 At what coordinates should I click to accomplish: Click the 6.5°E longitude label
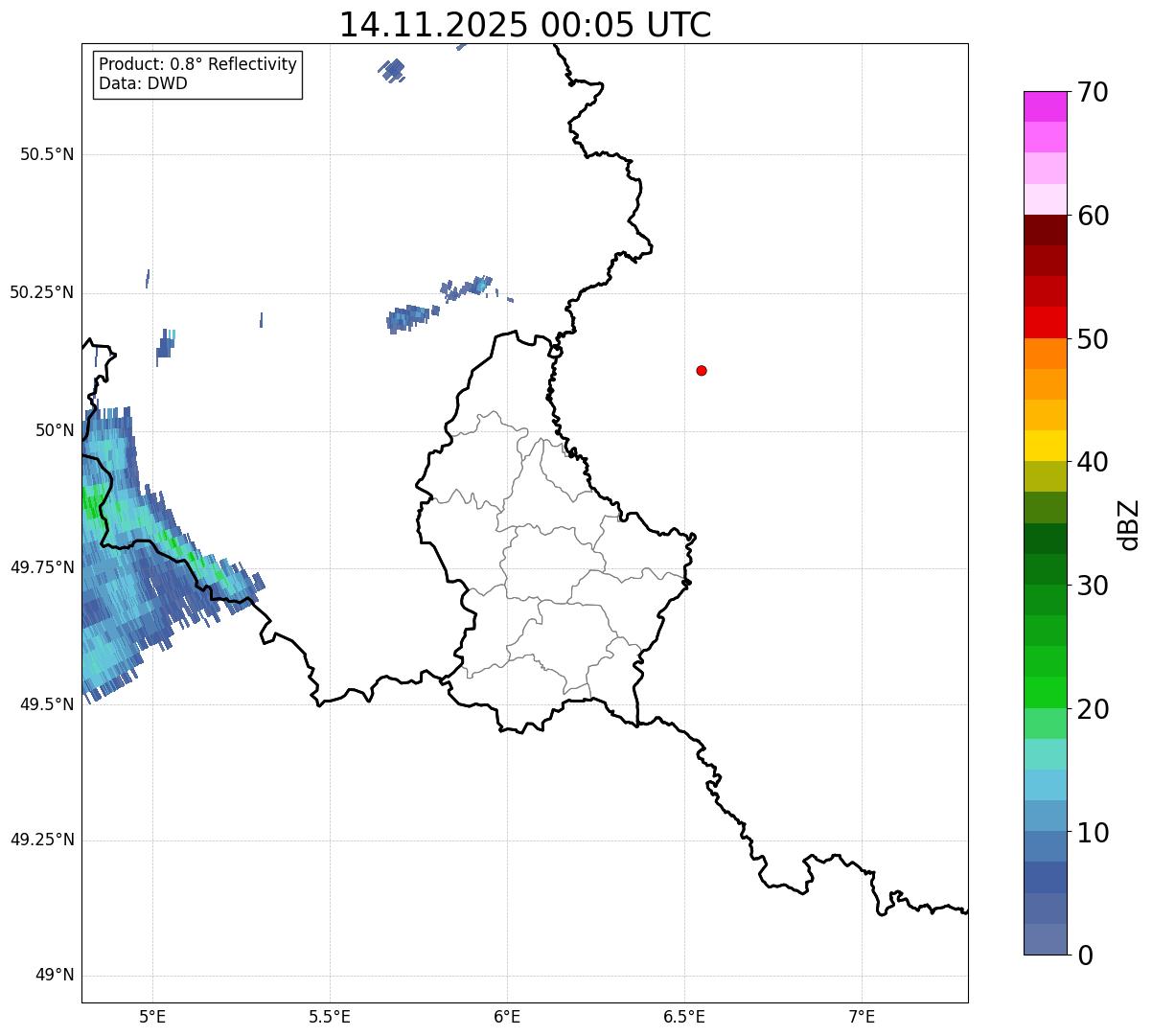(684, 1016)
